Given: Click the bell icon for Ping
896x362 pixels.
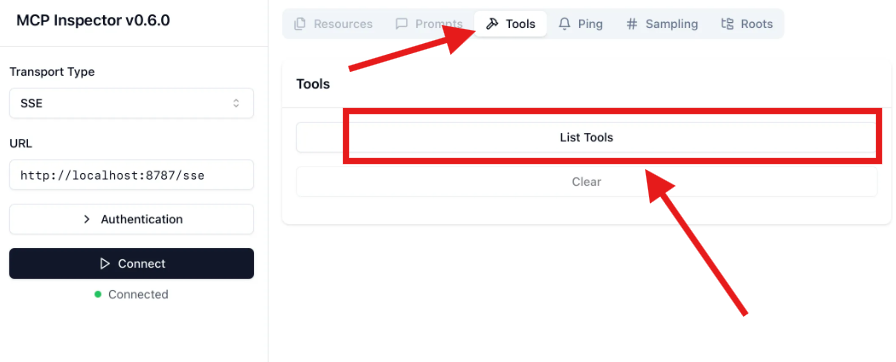Looking at the screenshot, I should click(x=565, y=24).
